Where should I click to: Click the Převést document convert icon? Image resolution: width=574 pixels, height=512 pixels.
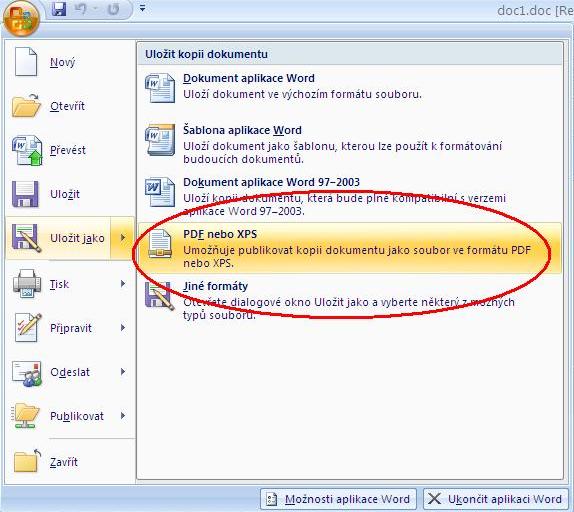coord(27,150)
